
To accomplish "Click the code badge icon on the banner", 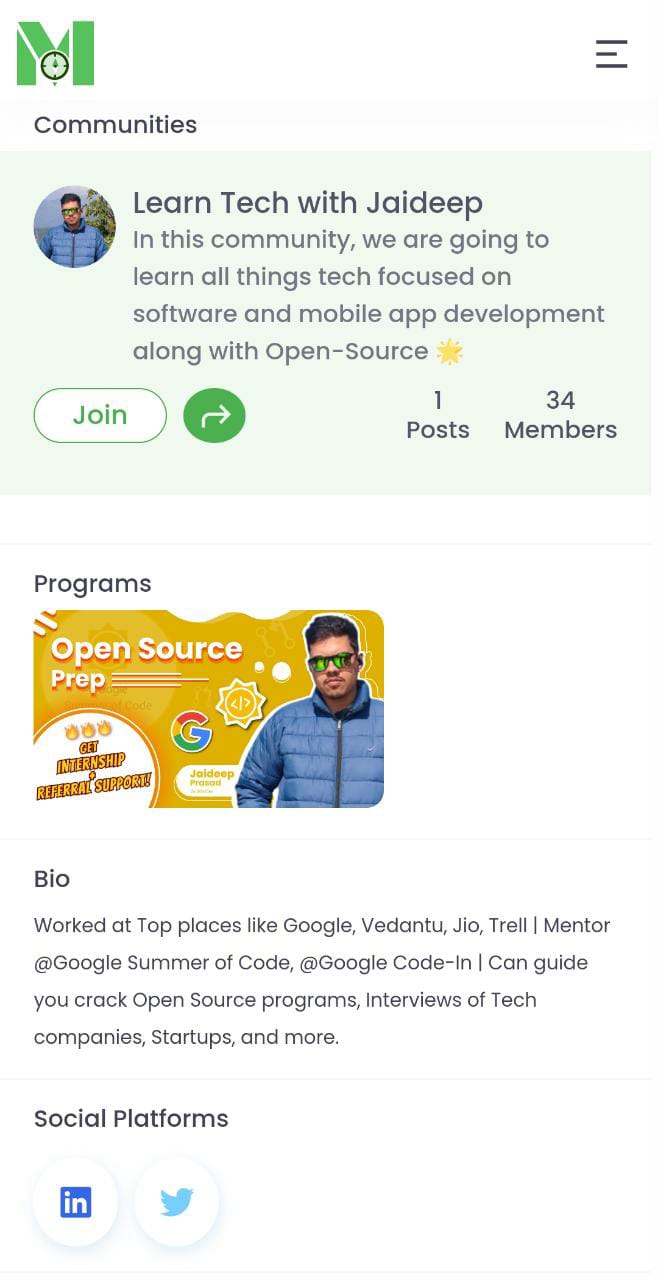I will 240,703.
